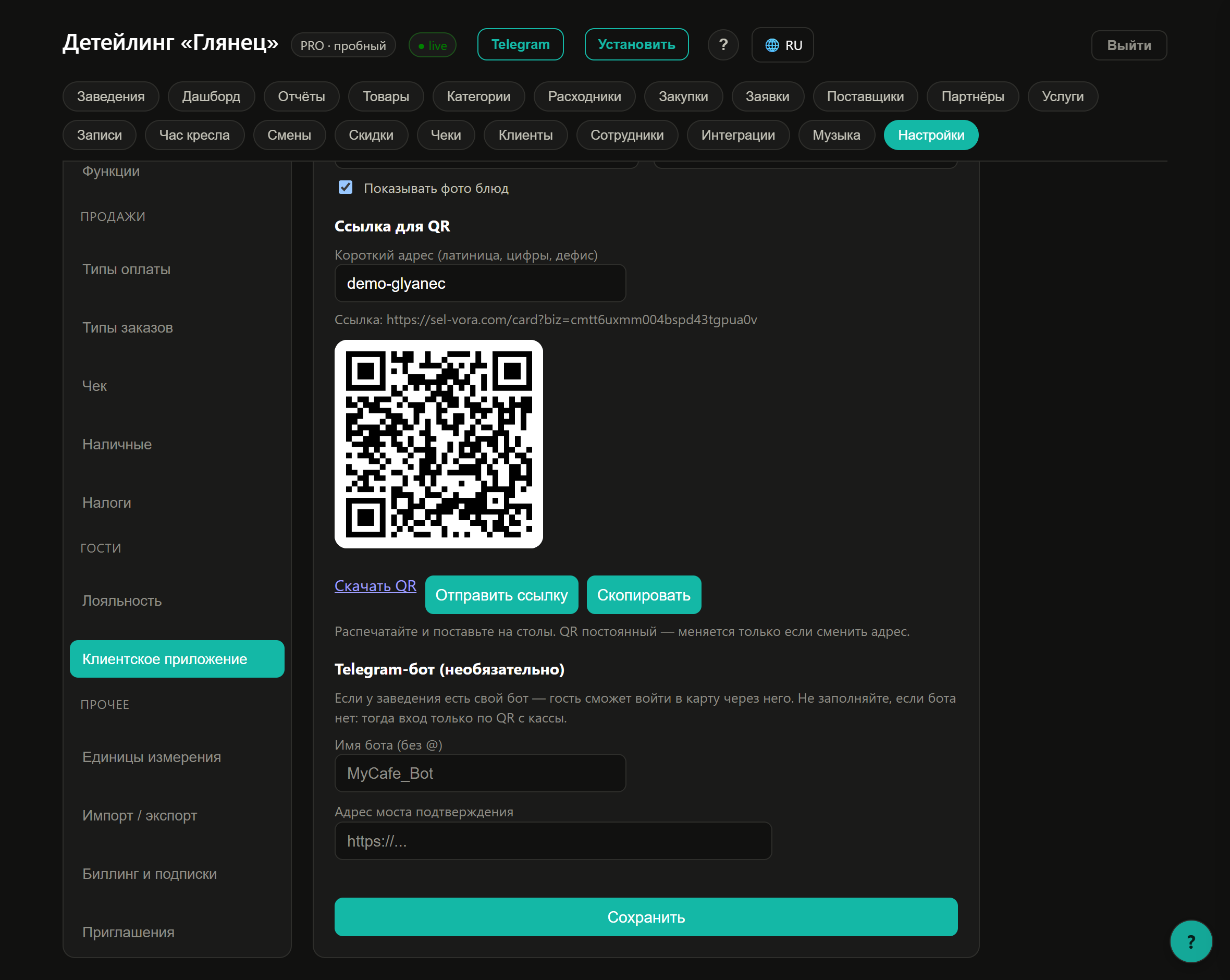
Task: Open 'Биллинг и подписки' in the sidebar
Action: (x=177, y=873)
